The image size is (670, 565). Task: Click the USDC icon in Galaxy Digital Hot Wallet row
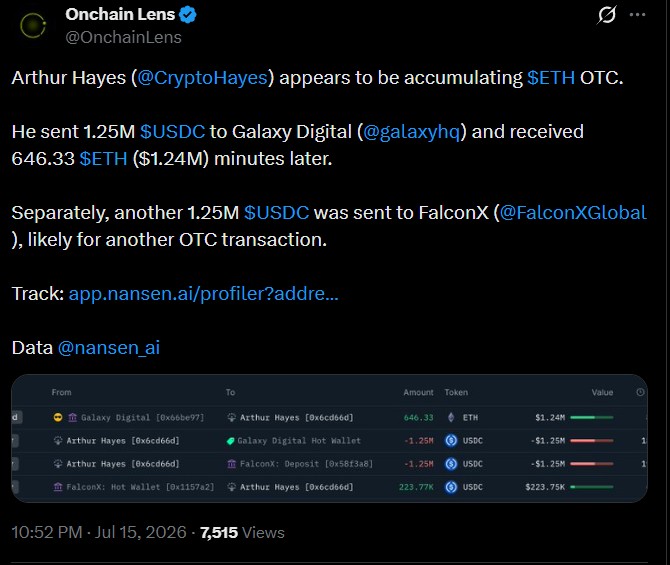[x=451, y=440]
